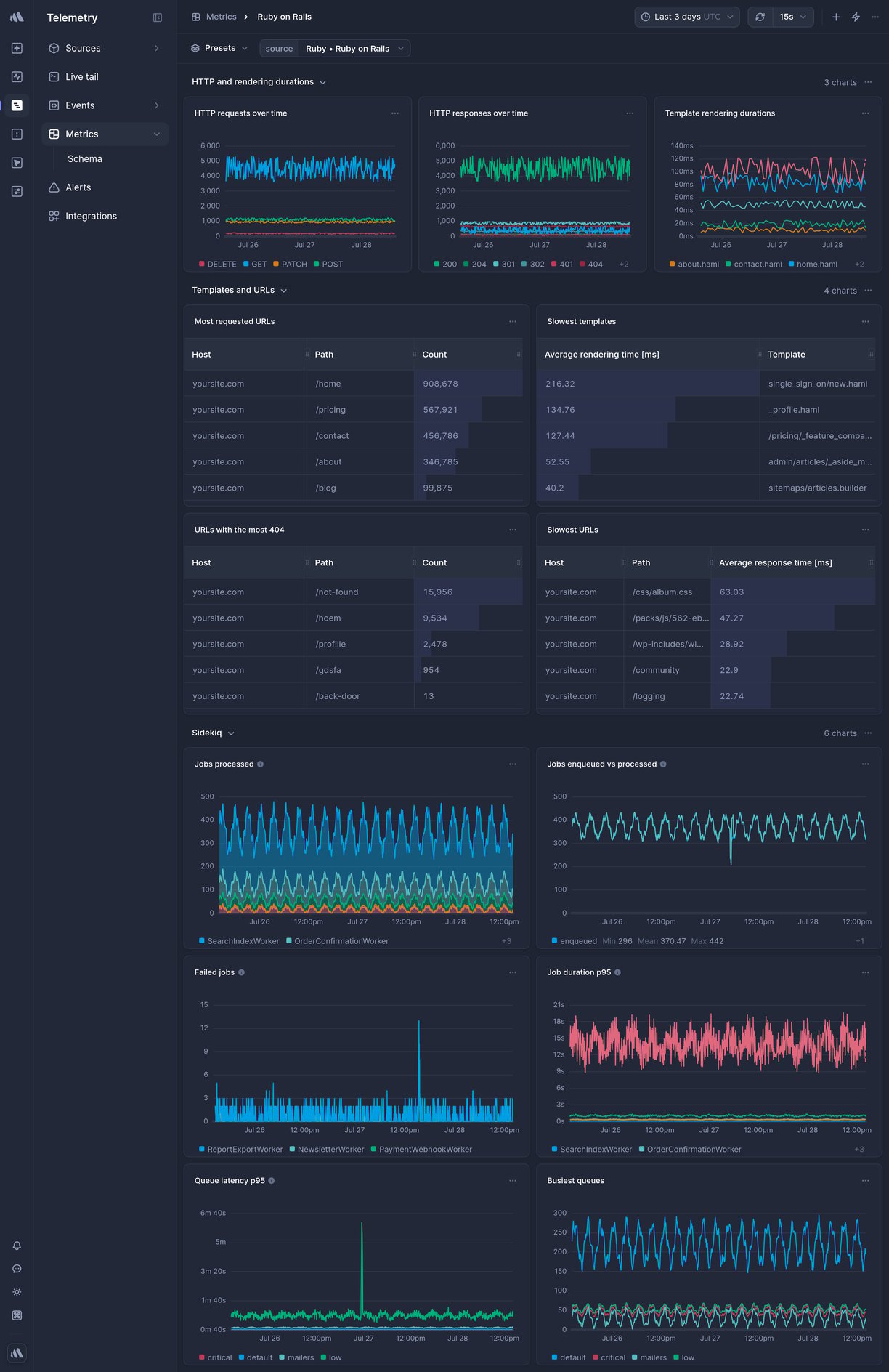
Task: Open the Last 3 days time range dropdown
Action: (687, 17)
